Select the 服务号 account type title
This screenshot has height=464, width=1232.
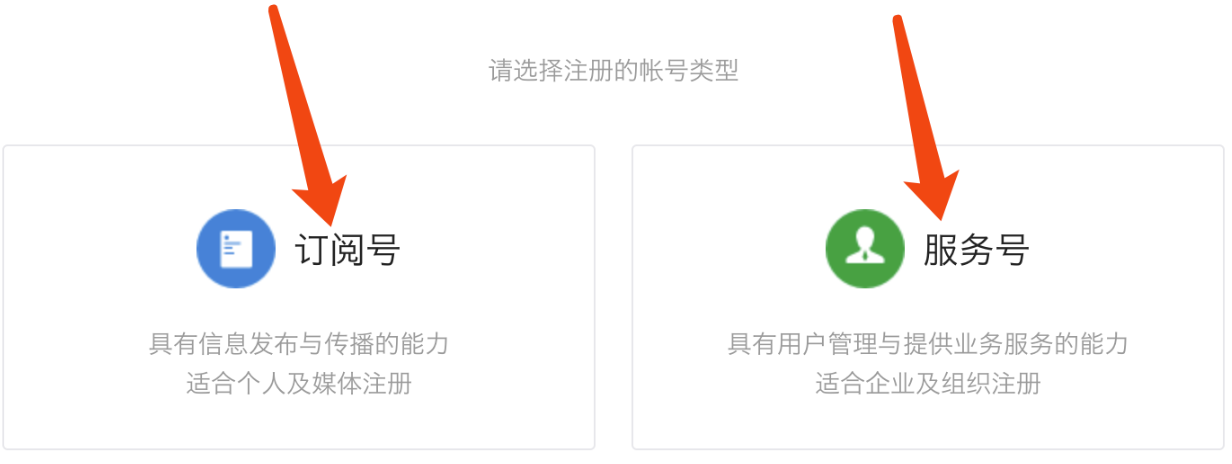click(x=976, y=250)
